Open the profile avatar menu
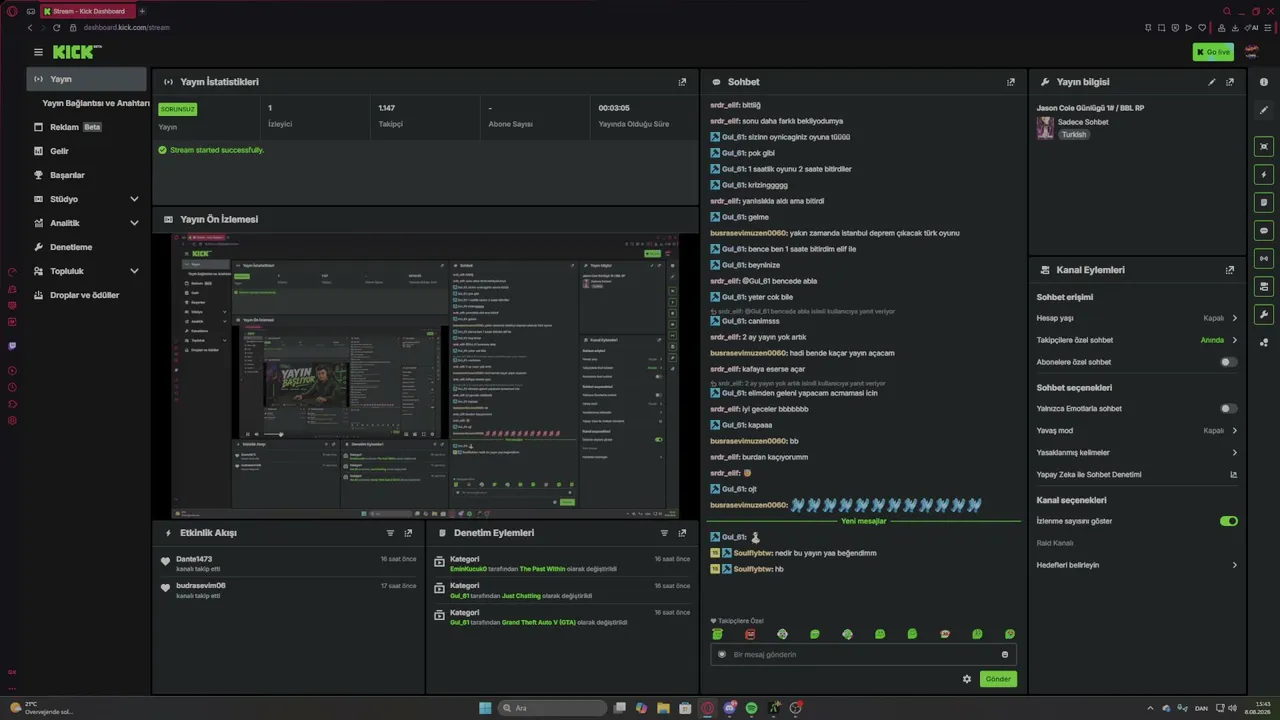Screen dimensions: 1280x720 1251,52
